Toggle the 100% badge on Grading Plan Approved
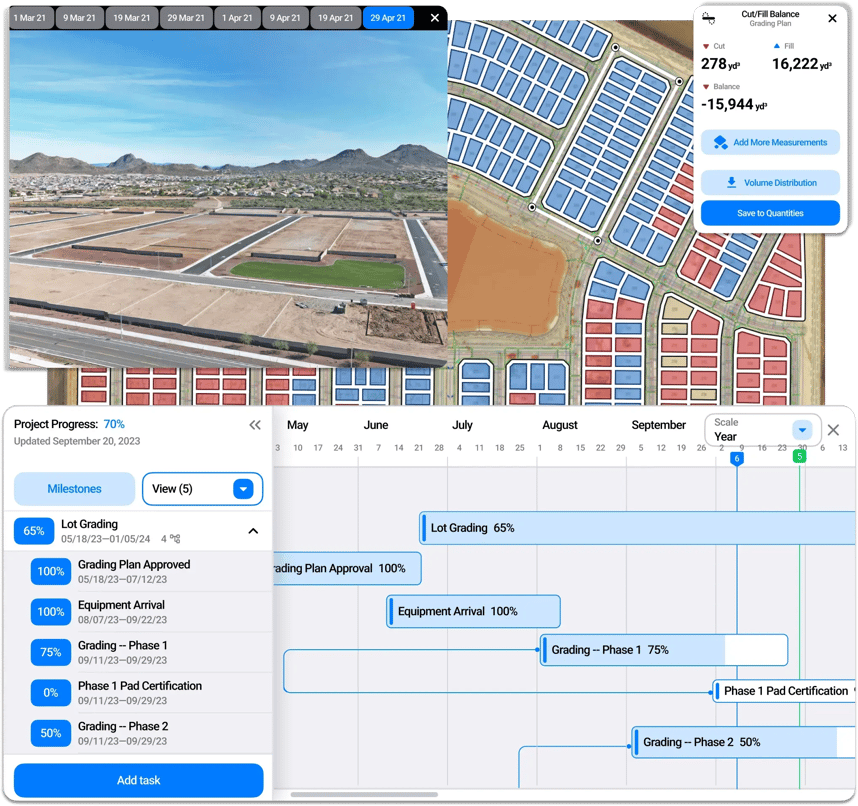This screenshot has width=858, height=806. [x=51, y=571]
